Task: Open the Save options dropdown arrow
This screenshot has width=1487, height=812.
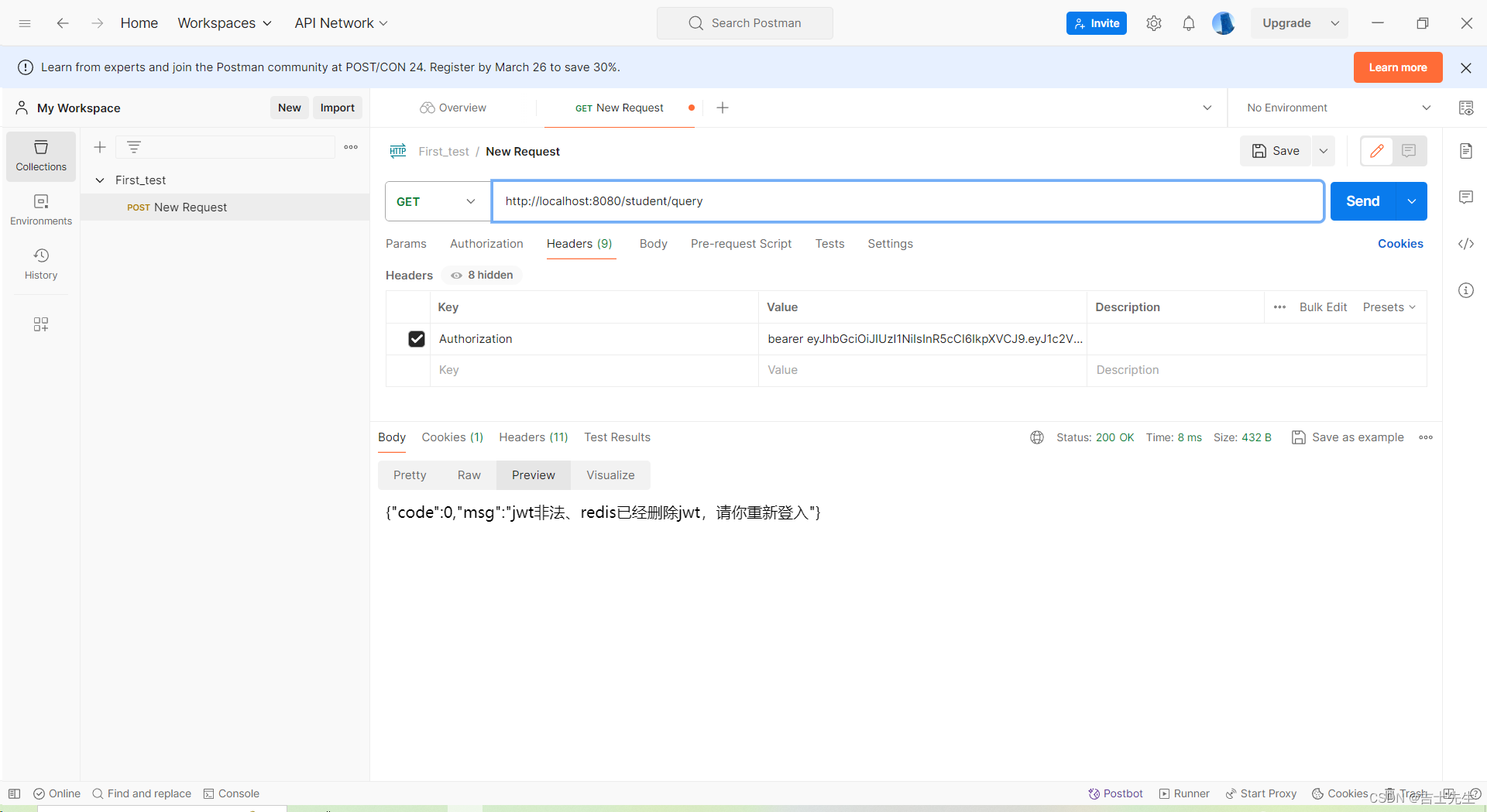Action: 1324,151
